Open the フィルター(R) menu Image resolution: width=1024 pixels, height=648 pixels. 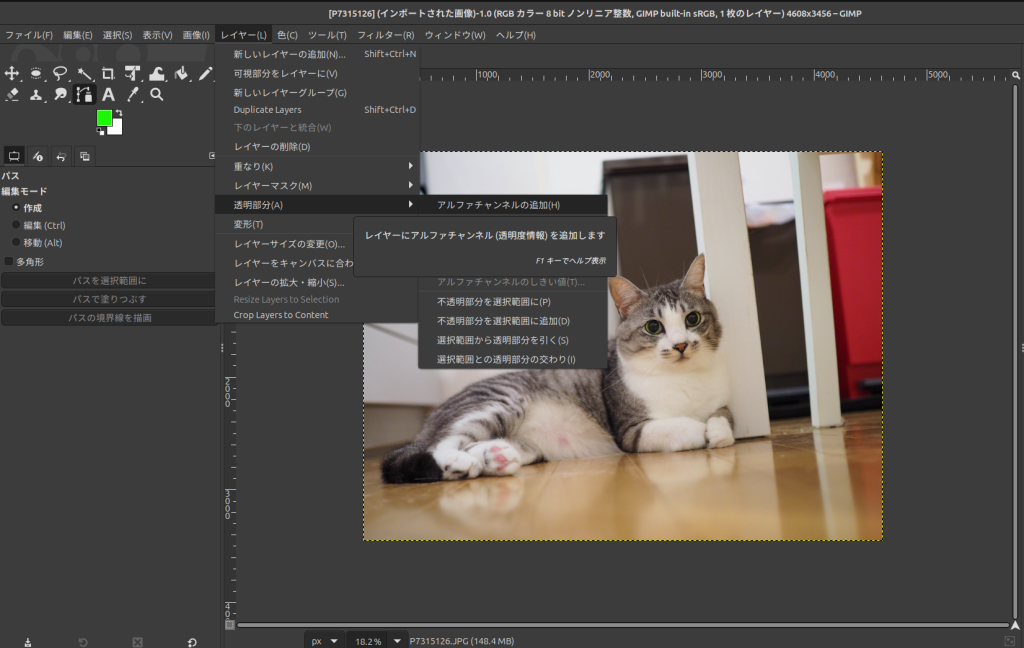click(x=385, y=35)
